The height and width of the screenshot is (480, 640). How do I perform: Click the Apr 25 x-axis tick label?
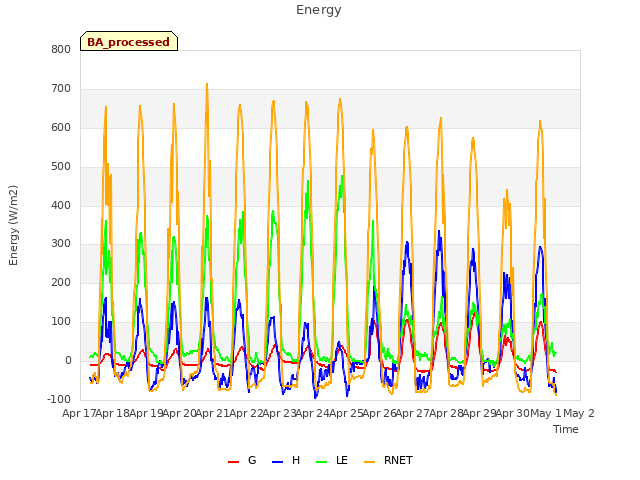pyautogui.click(x=346, y=413)
